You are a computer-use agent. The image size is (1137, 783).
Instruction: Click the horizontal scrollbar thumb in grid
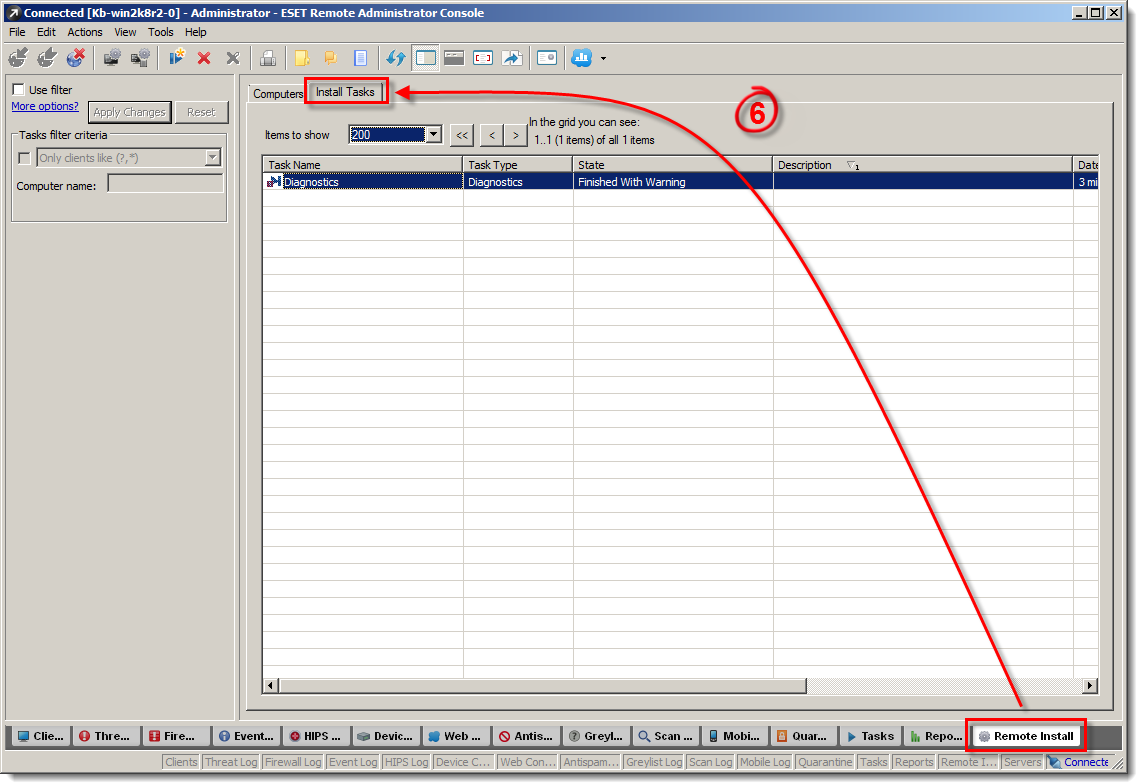(x=542, y=685)
